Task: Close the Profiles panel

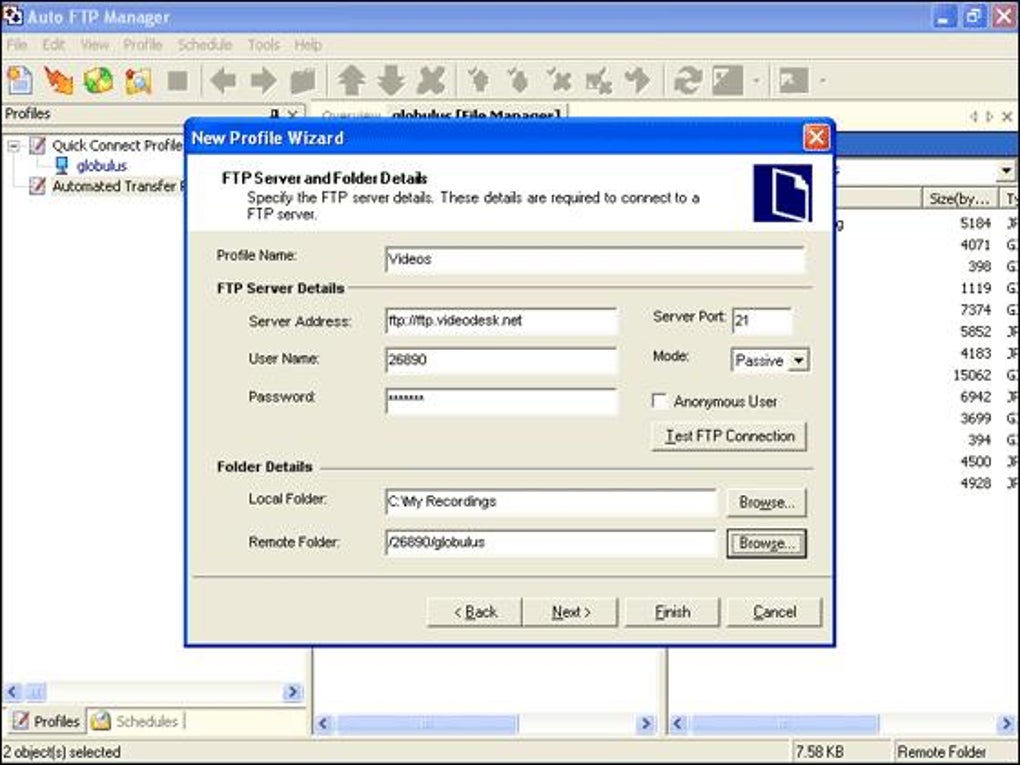Action: click(x=293, y=114)
